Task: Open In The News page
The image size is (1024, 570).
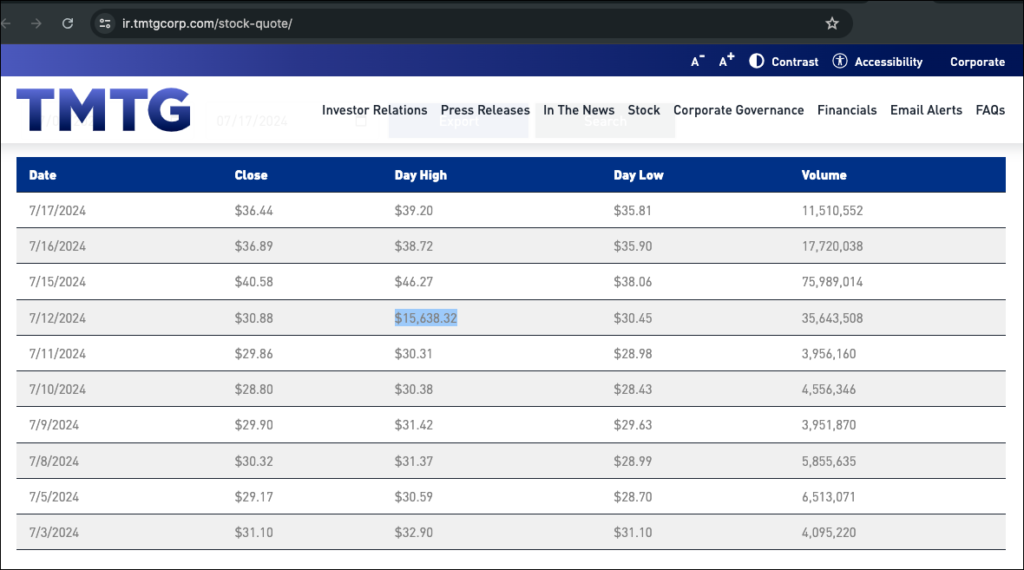Action: tap(578, 110)
